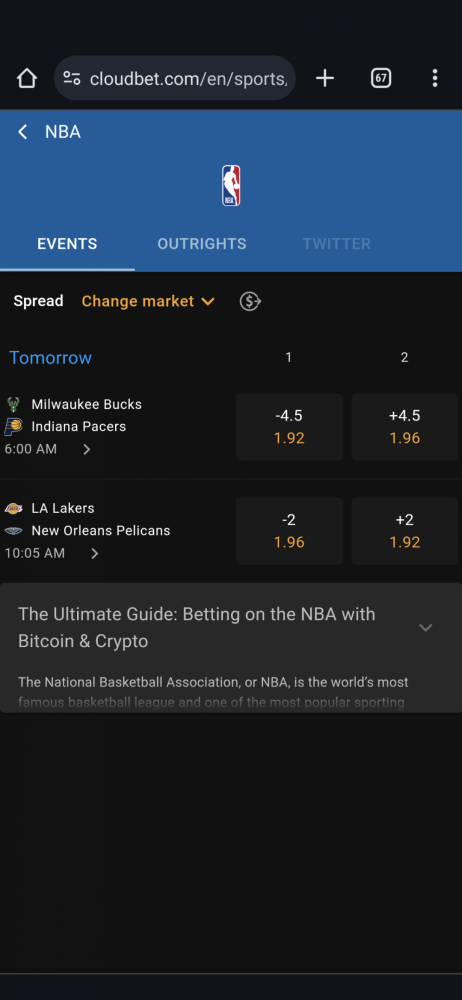
Task: Tap the browser home icon
Action: 27,78
